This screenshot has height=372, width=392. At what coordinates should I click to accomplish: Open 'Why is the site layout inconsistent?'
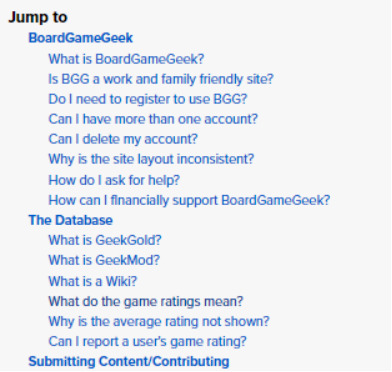point(151,159)
